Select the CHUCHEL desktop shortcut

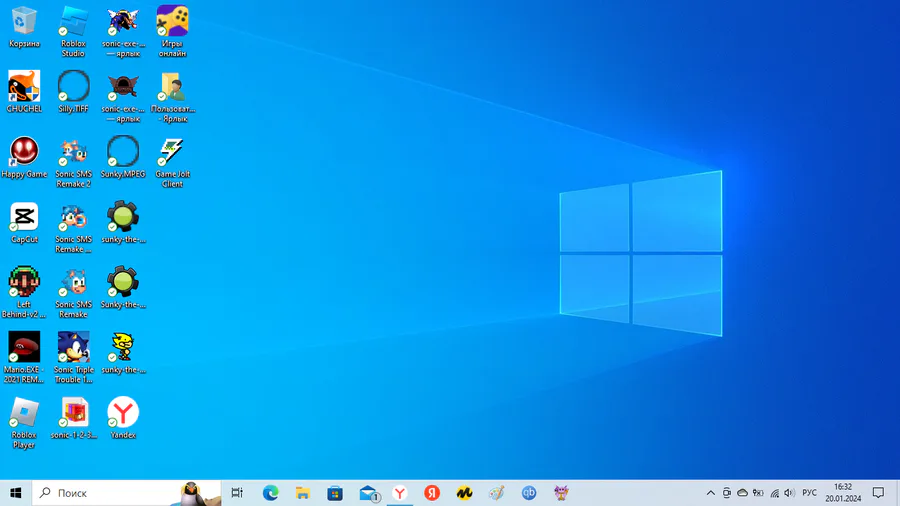tap(24, 92)
